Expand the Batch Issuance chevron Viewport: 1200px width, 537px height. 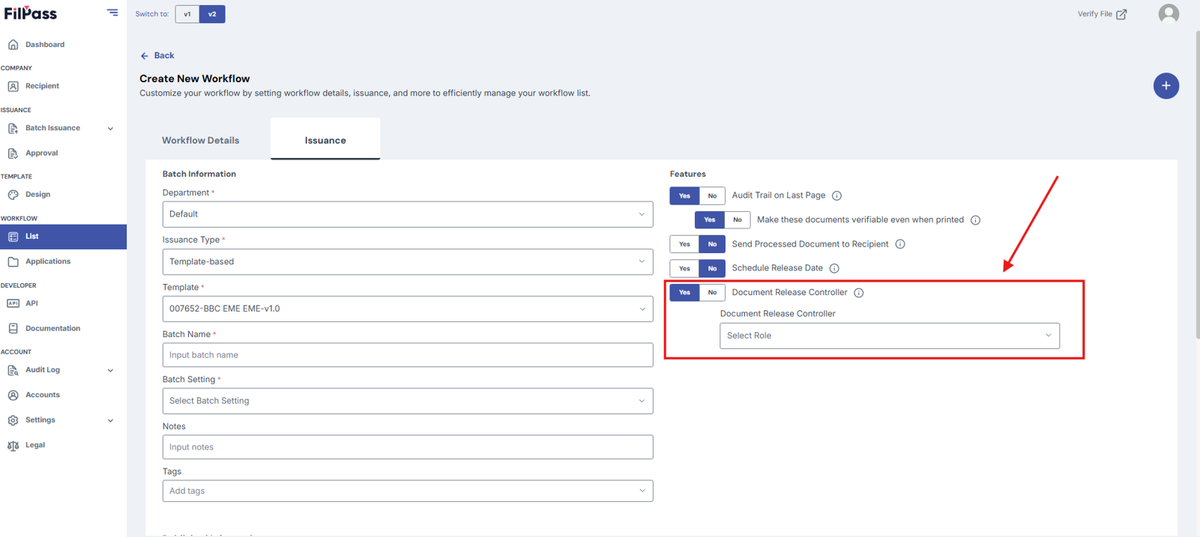pyautogui.click(x=110, y=128)
